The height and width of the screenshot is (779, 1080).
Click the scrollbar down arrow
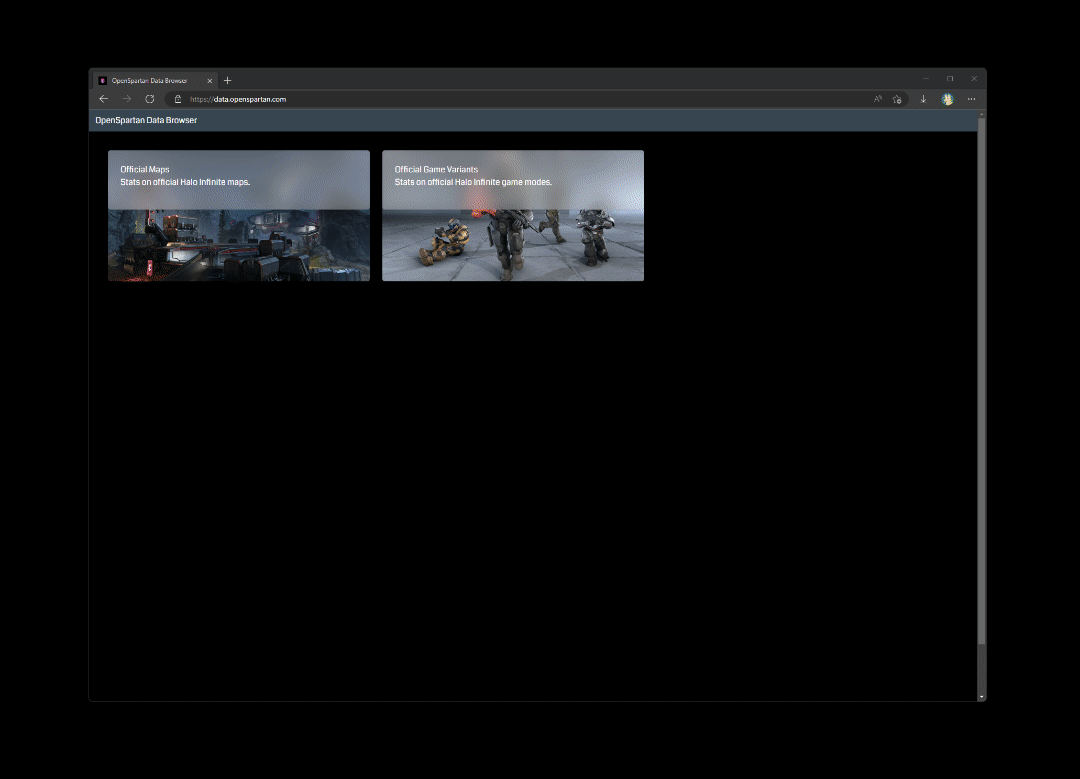[982, 697]
